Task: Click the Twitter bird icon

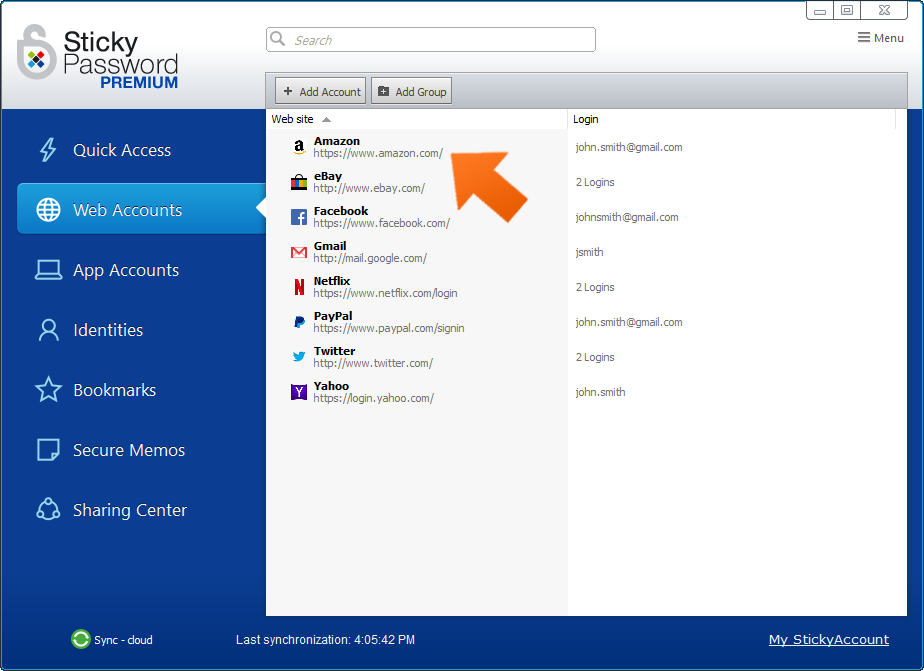Action: tap(299, 357)
